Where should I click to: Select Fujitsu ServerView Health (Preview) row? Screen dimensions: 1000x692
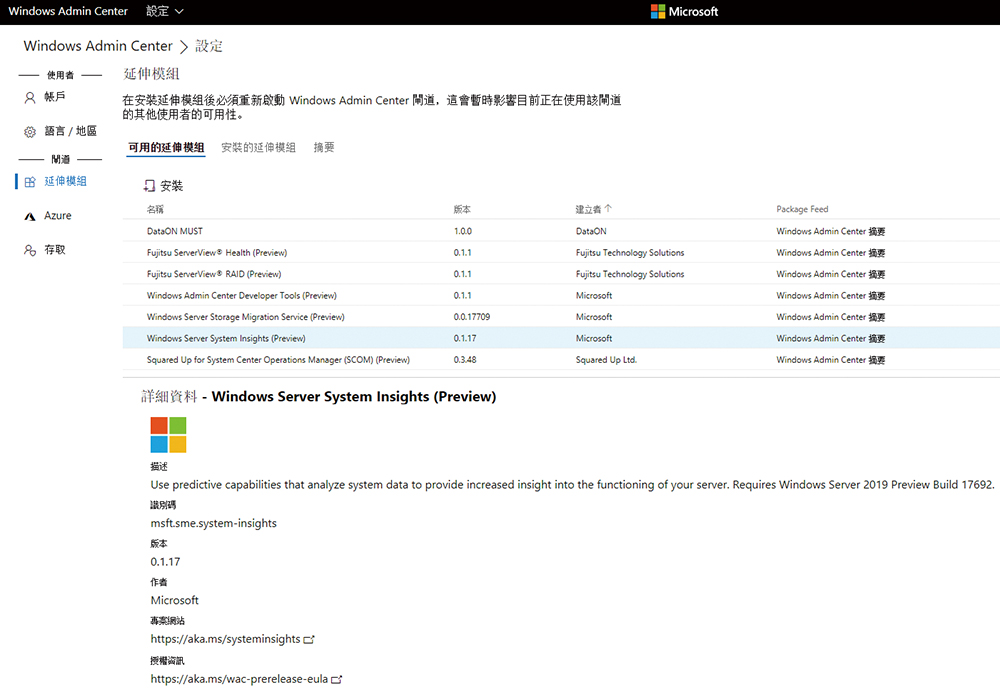pos(561,253)
